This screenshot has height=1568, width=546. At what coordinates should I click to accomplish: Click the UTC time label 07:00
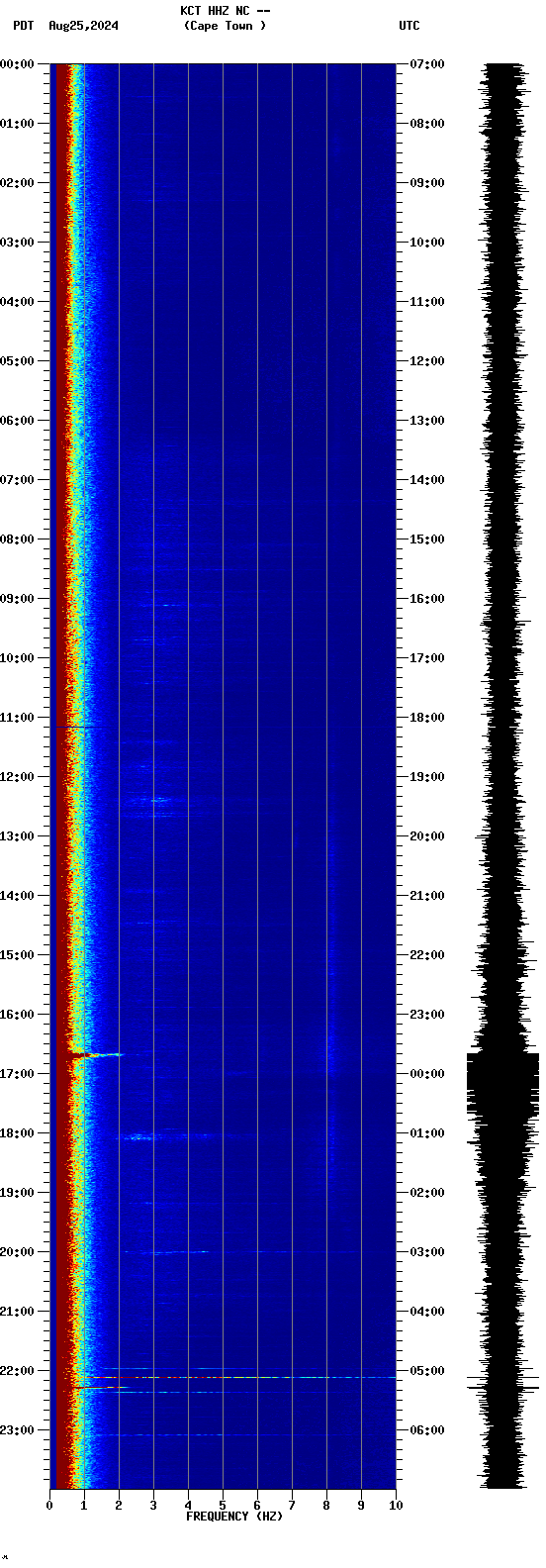[427, 64]
